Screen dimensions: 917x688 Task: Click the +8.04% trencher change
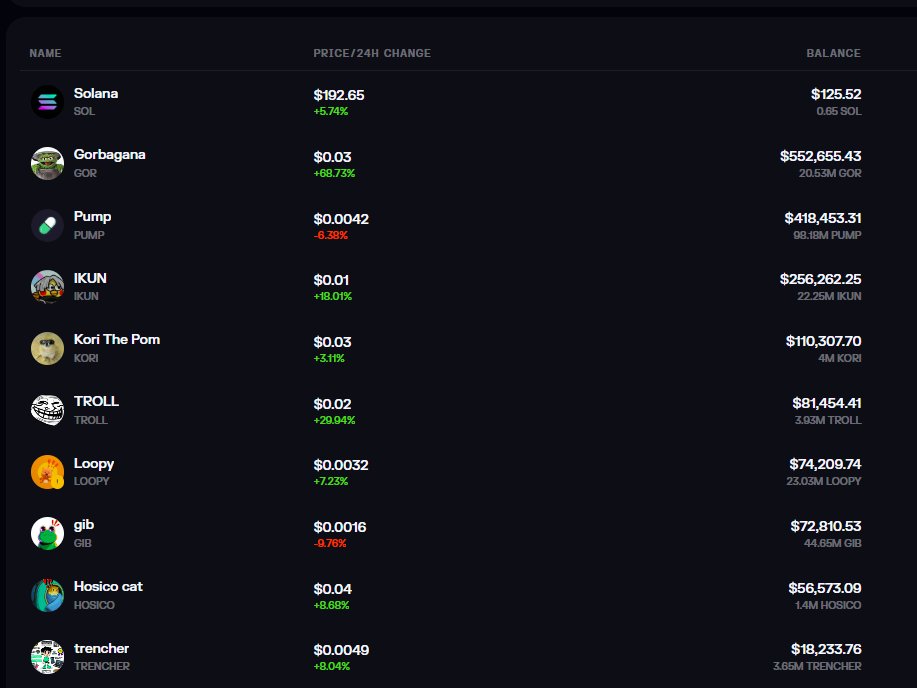click(332, 666)
